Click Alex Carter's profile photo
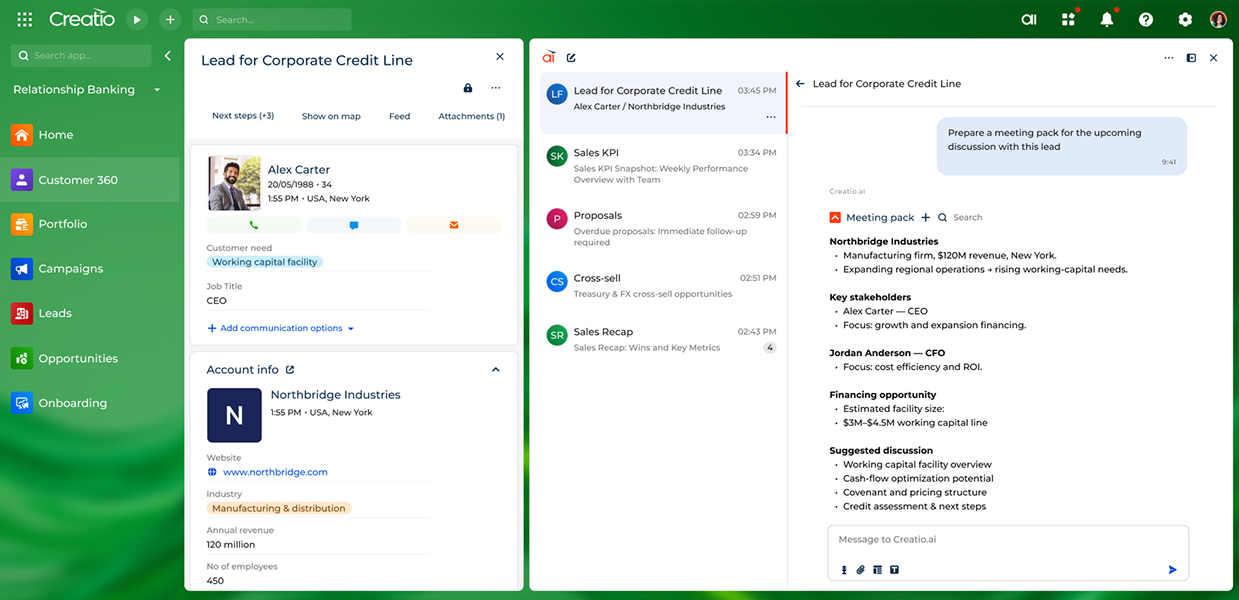This screenshot has height=600, width=1239. 234,183
